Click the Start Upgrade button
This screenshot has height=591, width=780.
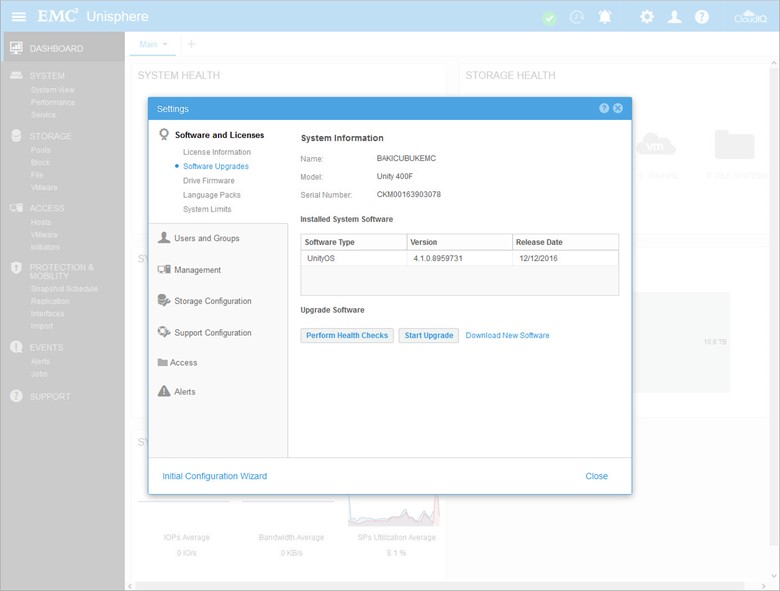click(x=429, y=335)
